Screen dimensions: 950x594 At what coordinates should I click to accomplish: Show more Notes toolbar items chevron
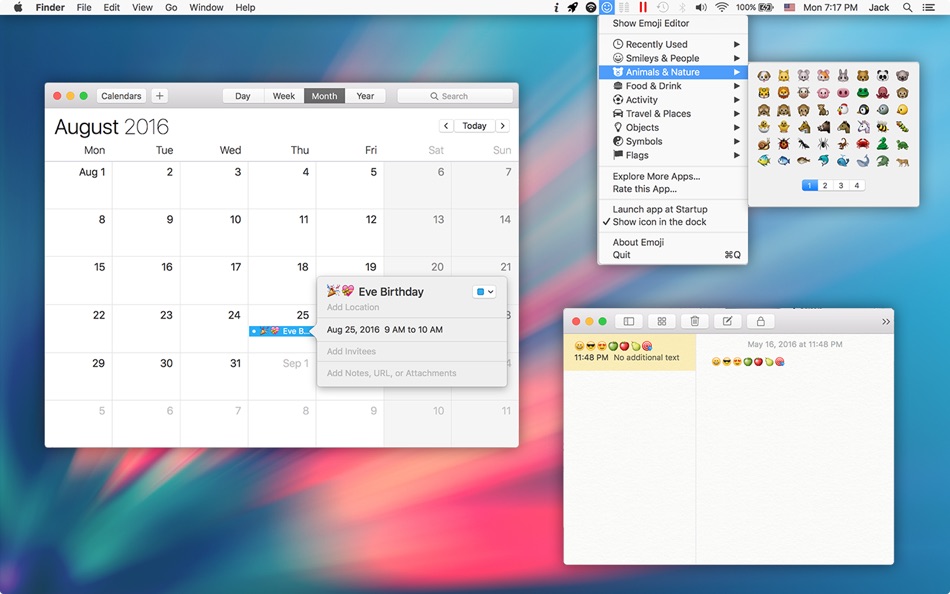click(886, 322)
